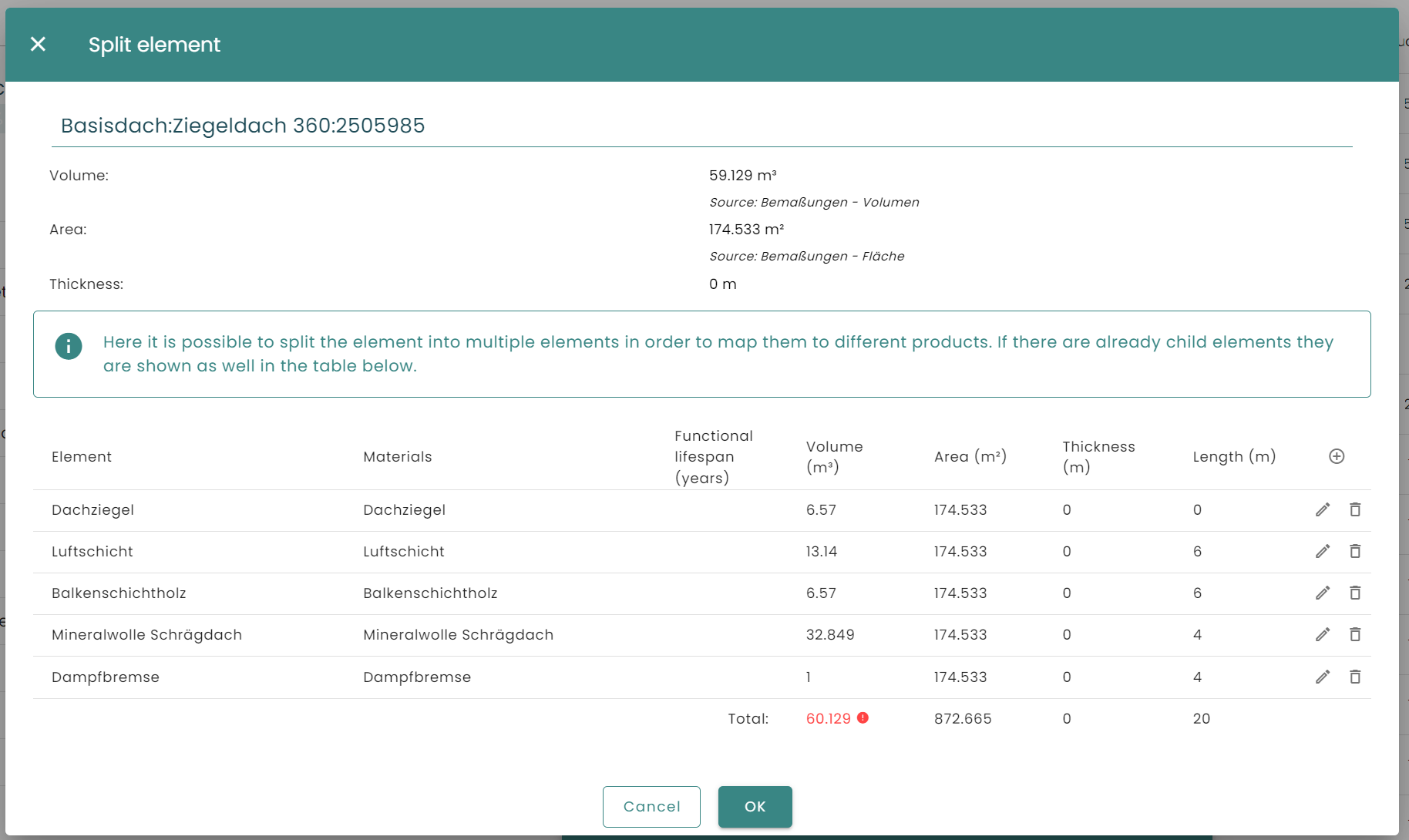1409x840 pixels.
Task: Click the Element column header
Action: tap(82, 457)
